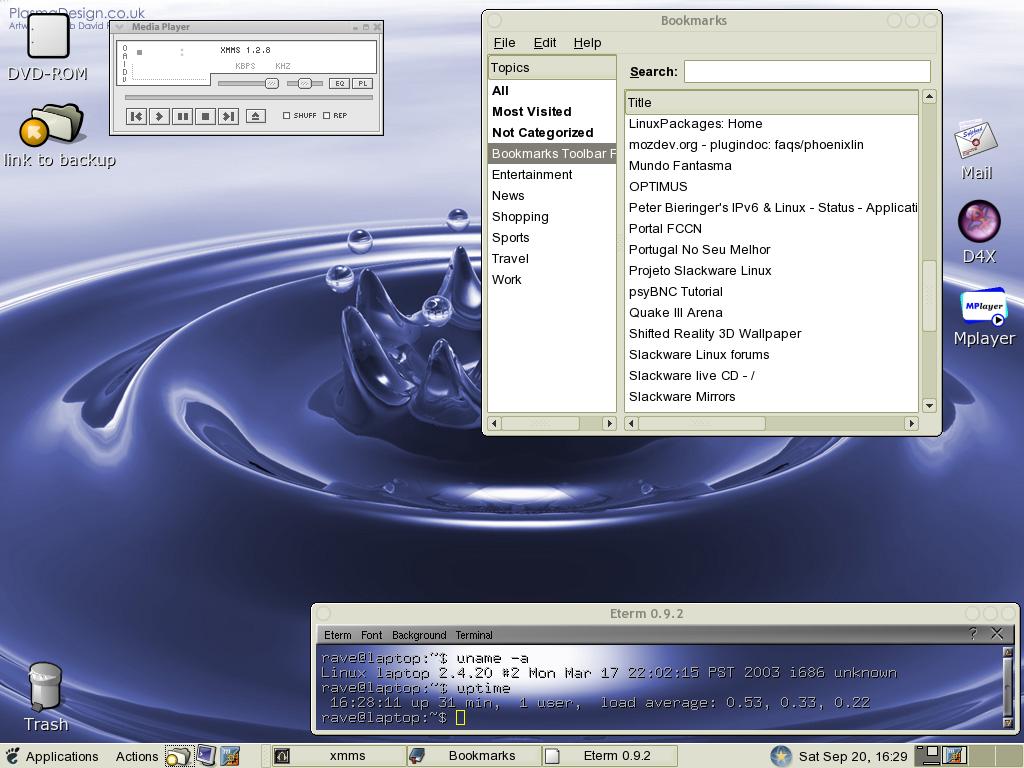Open the Actions panel menu
The image size is (1024, 768).
coord(137,756)
